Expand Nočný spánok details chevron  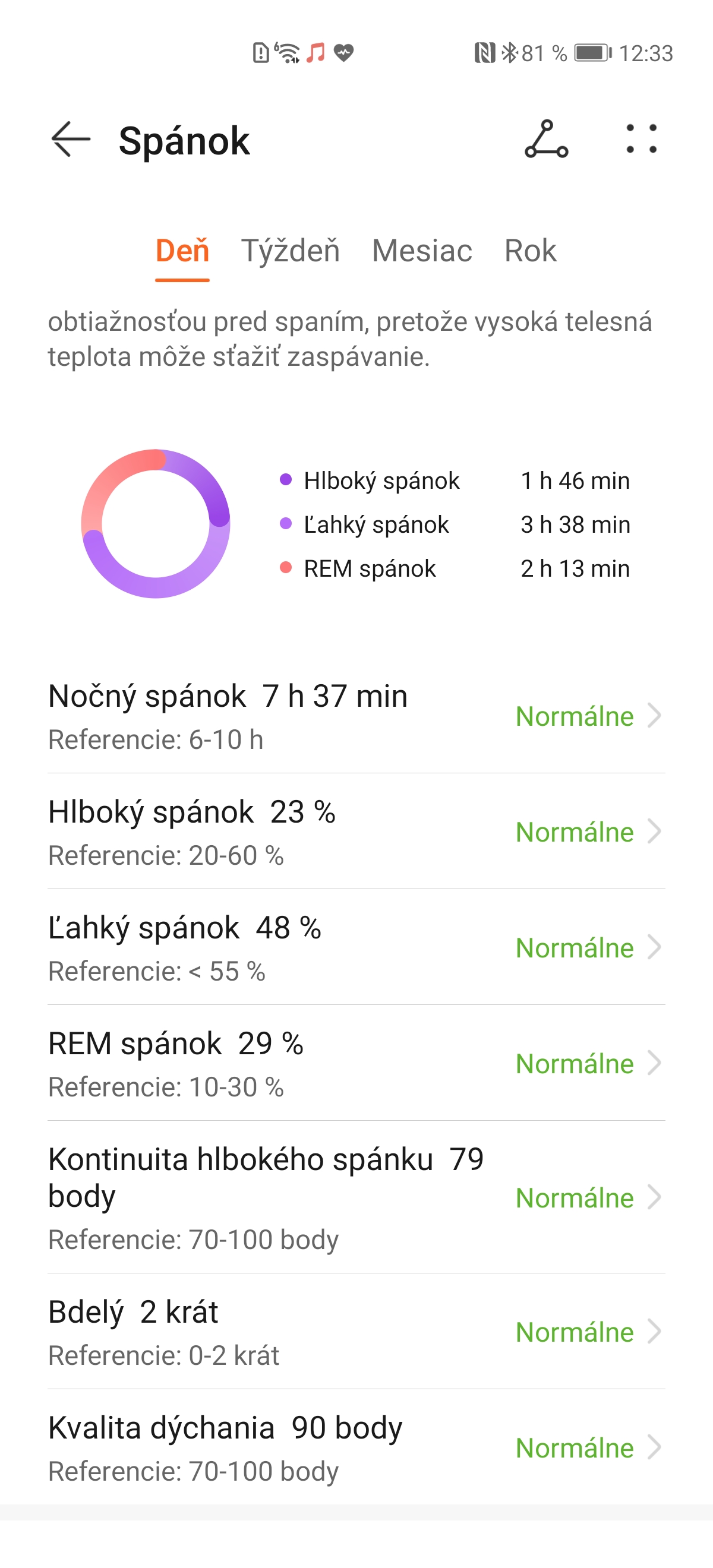pos(655,716)
